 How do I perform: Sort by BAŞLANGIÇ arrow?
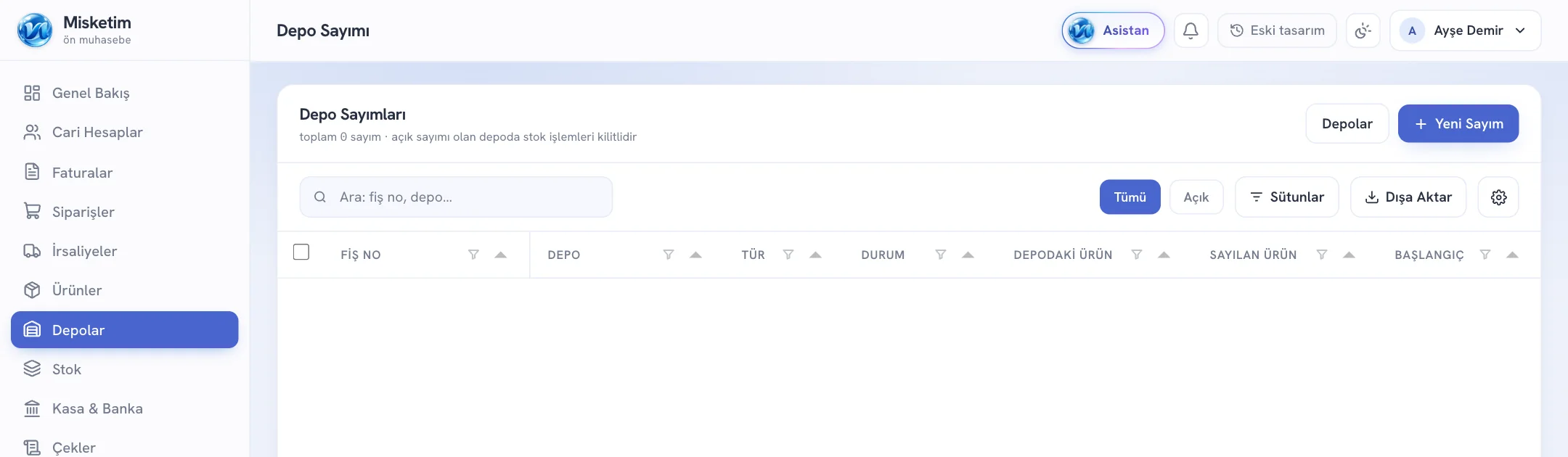[1512, 255]
